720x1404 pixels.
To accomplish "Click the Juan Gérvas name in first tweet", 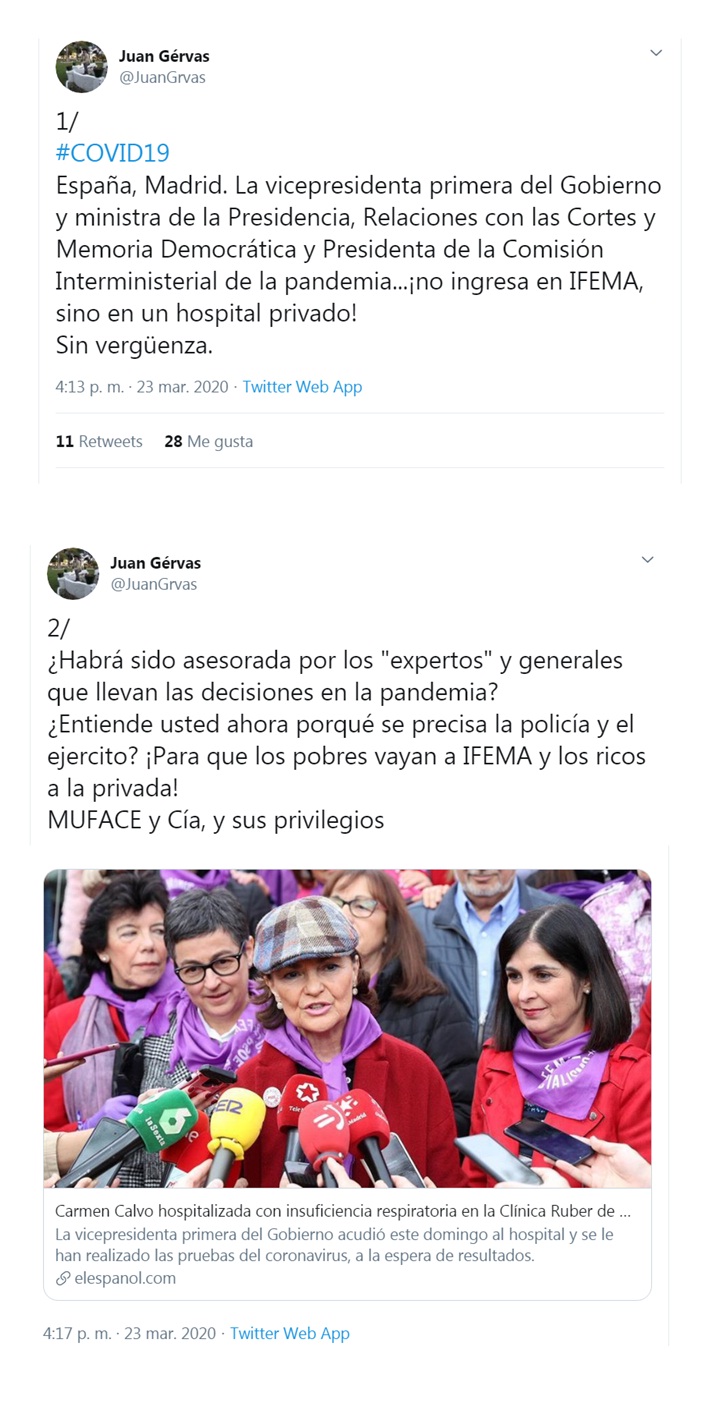I will pos(164,57).
